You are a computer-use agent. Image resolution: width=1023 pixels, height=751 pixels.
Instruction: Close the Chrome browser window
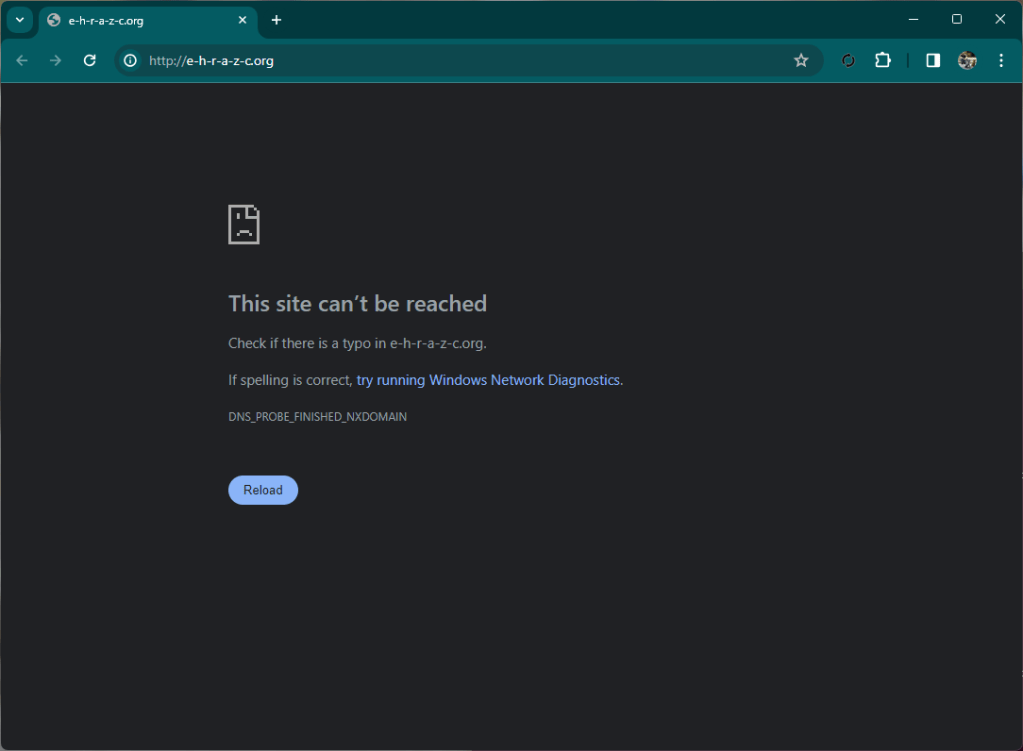pos(1000,19)
